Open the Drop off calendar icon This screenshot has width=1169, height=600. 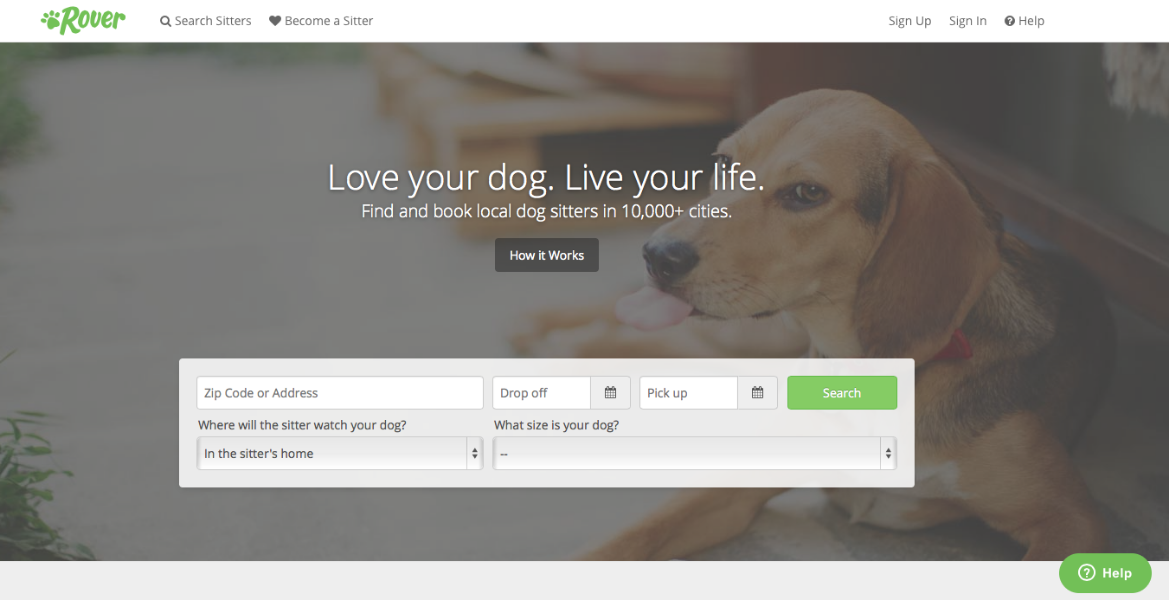click(610, 393)
